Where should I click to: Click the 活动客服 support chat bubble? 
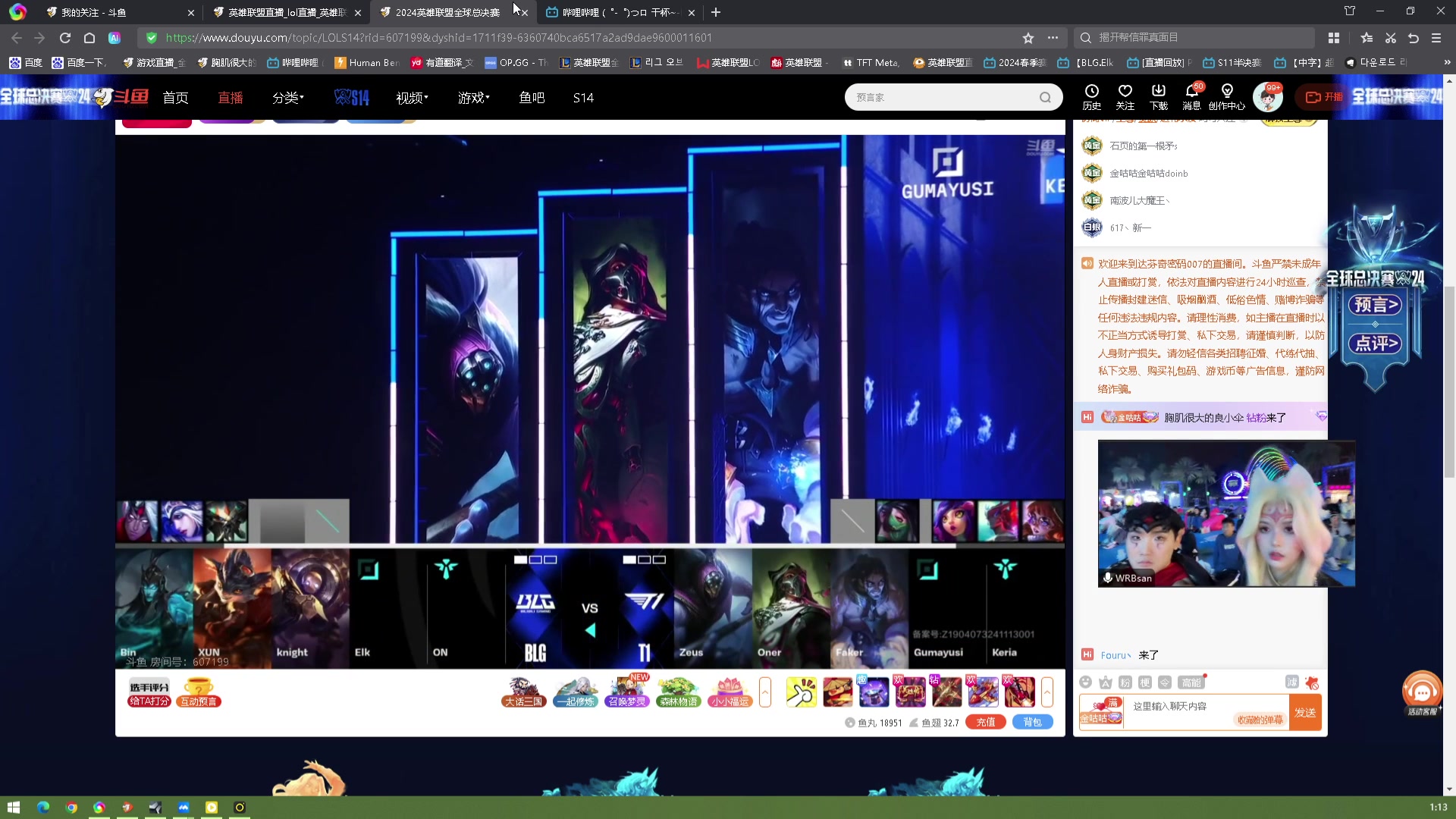click(1422, 694)
